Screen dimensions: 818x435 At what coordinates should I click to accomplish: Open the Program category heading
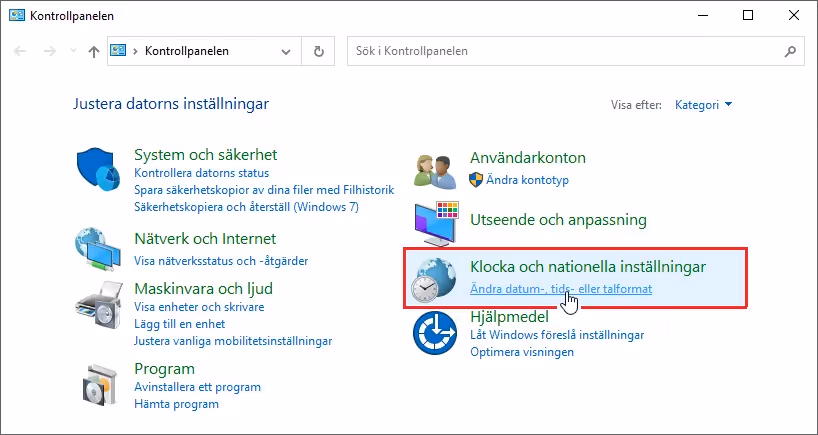pos(164,369)
